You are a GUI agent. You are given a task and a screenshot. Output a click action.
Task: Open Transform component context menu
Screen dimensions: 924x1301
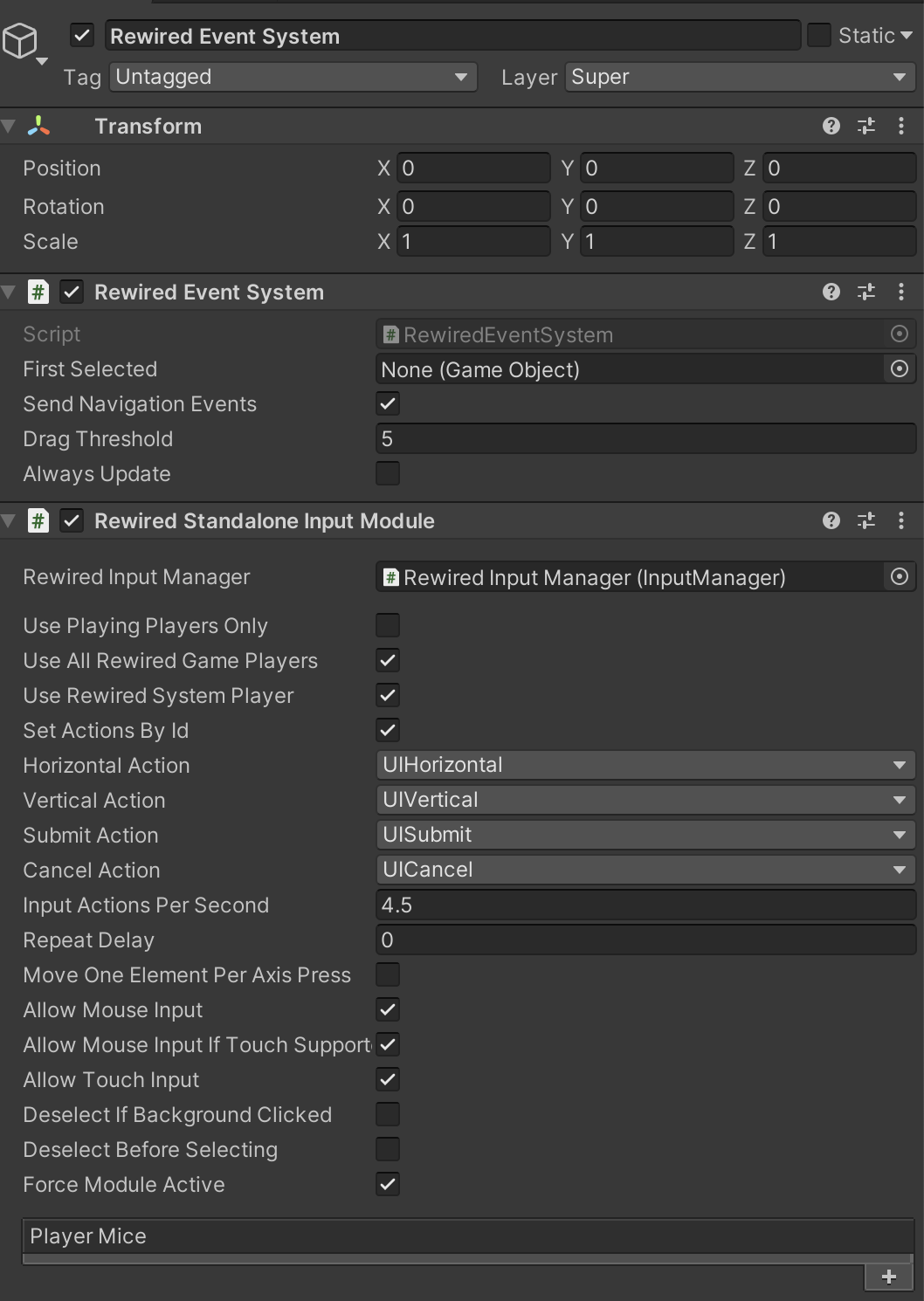point(901,126)
